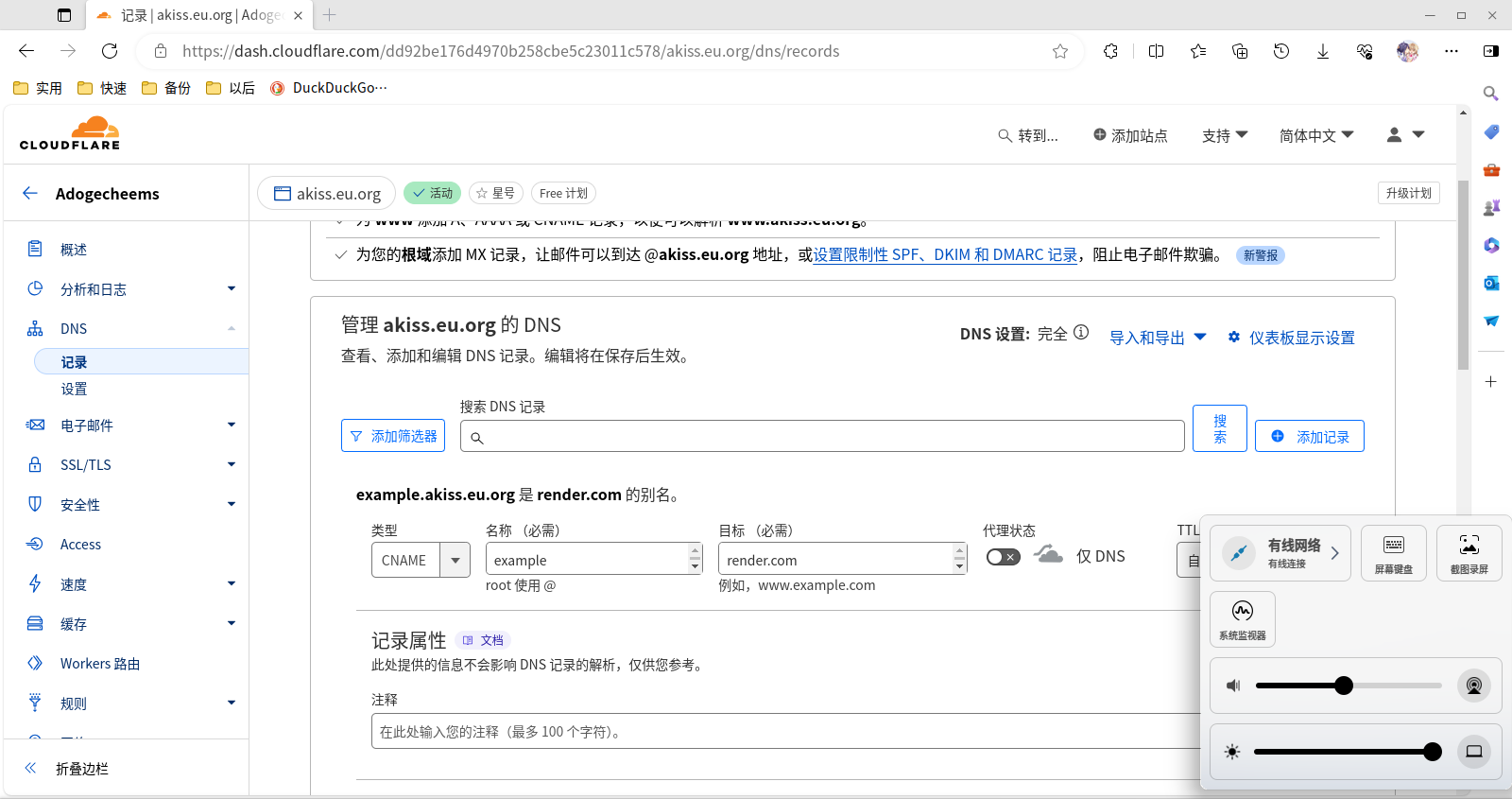1512x799 pixels.
Task: Open browser settings and more menu
Action: click(1452, 51)
